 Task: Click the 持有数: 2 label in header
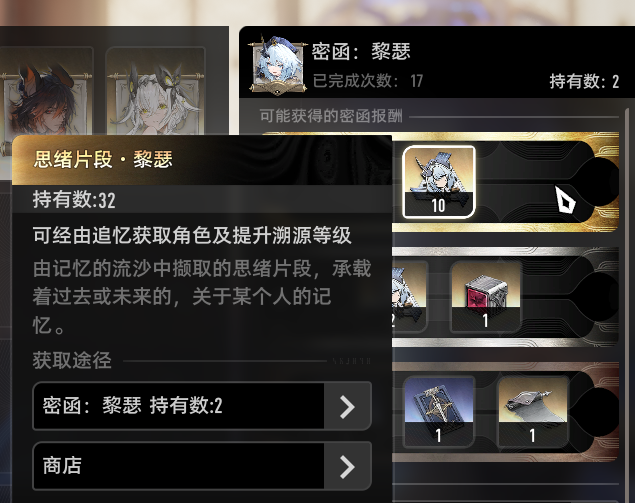pyautogui.click(x=584, y=82)
